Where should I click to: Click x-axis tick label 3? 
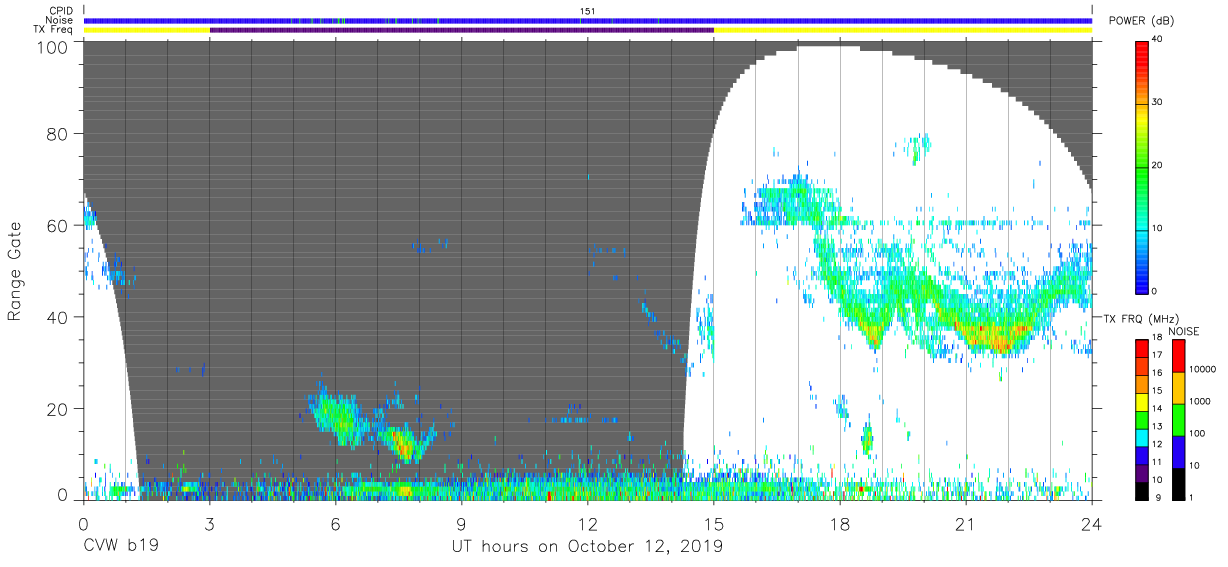[209, 524]
